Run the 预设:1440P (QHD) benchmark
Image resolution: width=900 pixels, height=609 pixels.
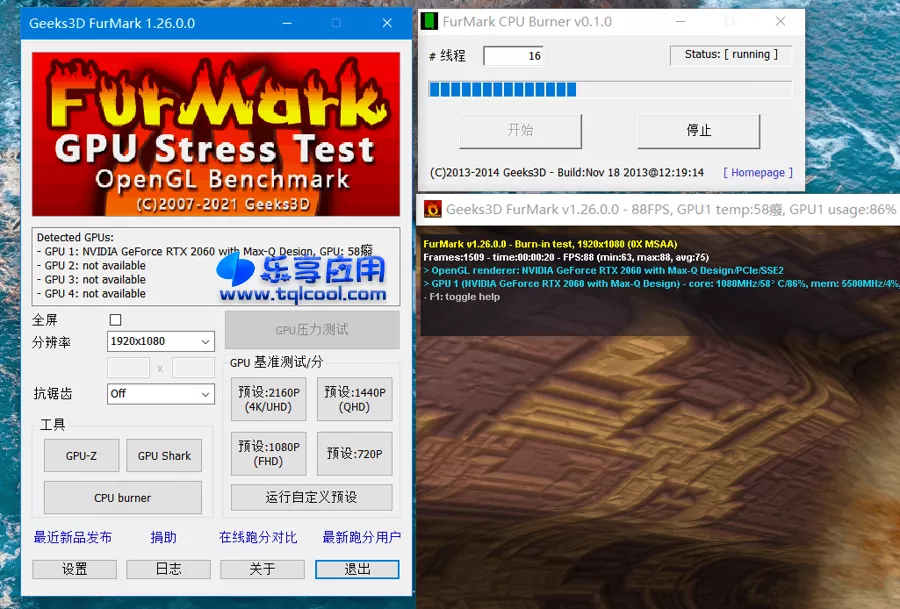pyautogui.click(x=355, y=399)
